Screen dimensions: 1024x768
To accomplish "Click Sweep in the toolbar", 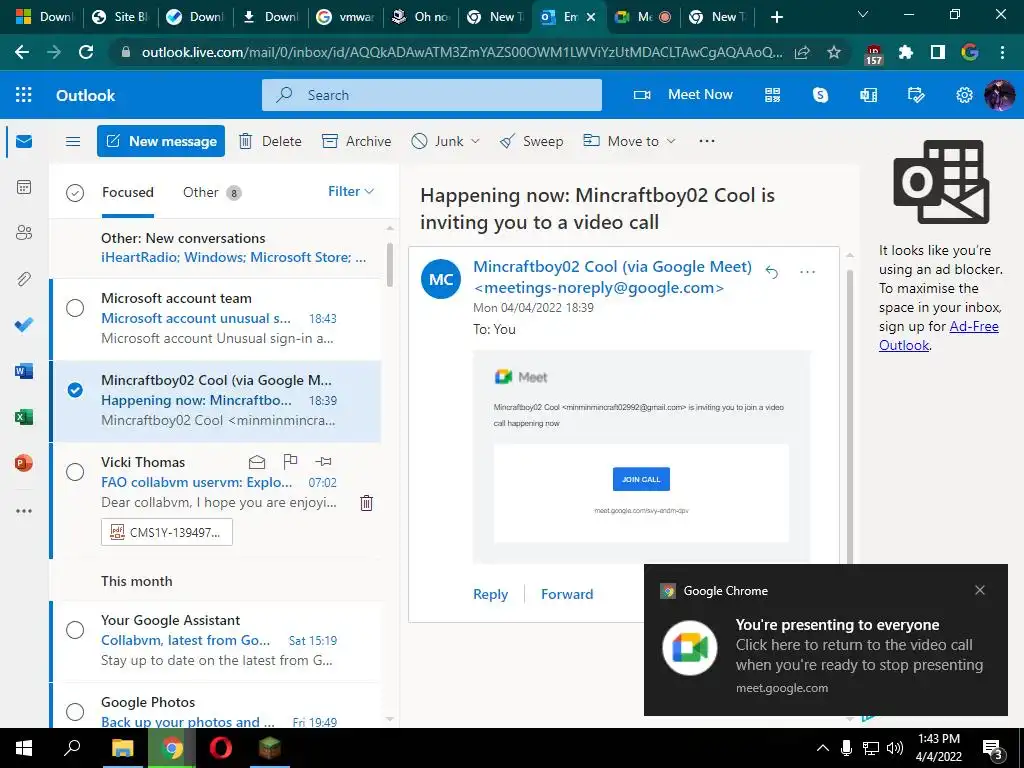I will pyautogui.click(x=531, y=141).
